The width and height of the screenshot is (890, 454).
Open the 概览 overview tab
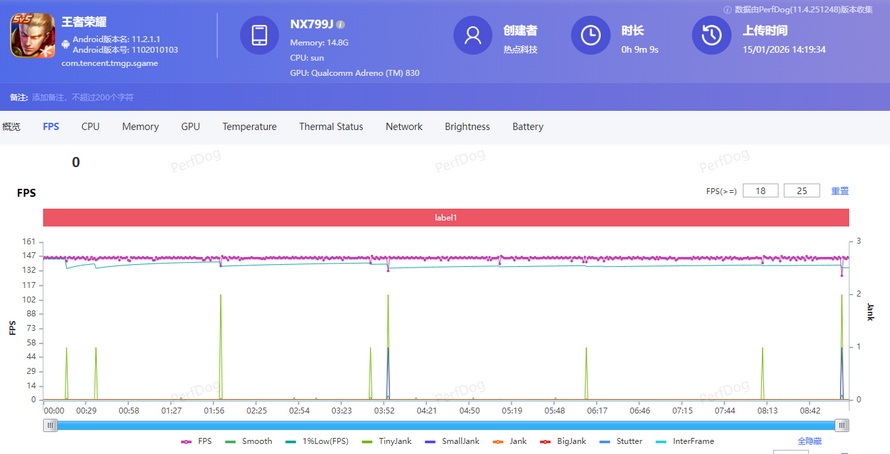[11, 127]
